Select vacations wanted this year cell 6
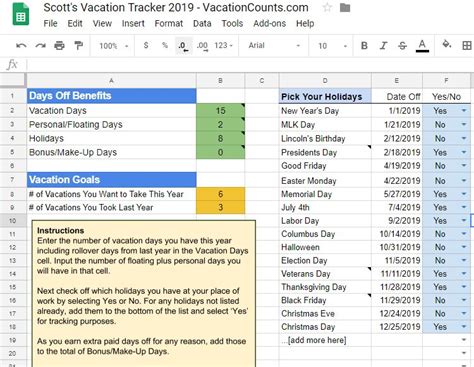Viewport: 474px width, 367px height. point(220,194)
